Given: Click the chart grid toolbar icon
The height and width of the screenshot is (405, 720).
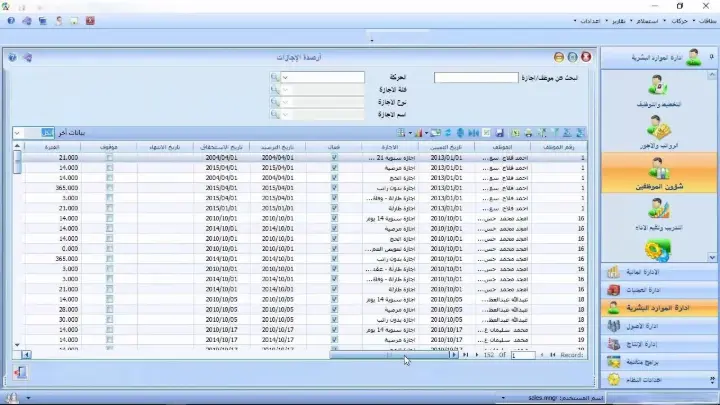Looking at the screenshot, I should point(418,133).
